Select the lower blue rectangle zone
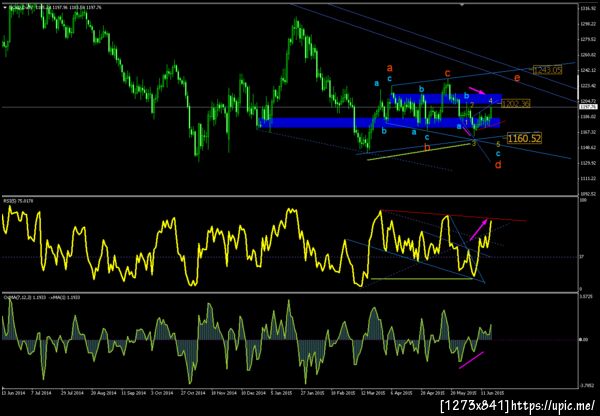Screen dimensions: 600x416 tap(379, 122)
